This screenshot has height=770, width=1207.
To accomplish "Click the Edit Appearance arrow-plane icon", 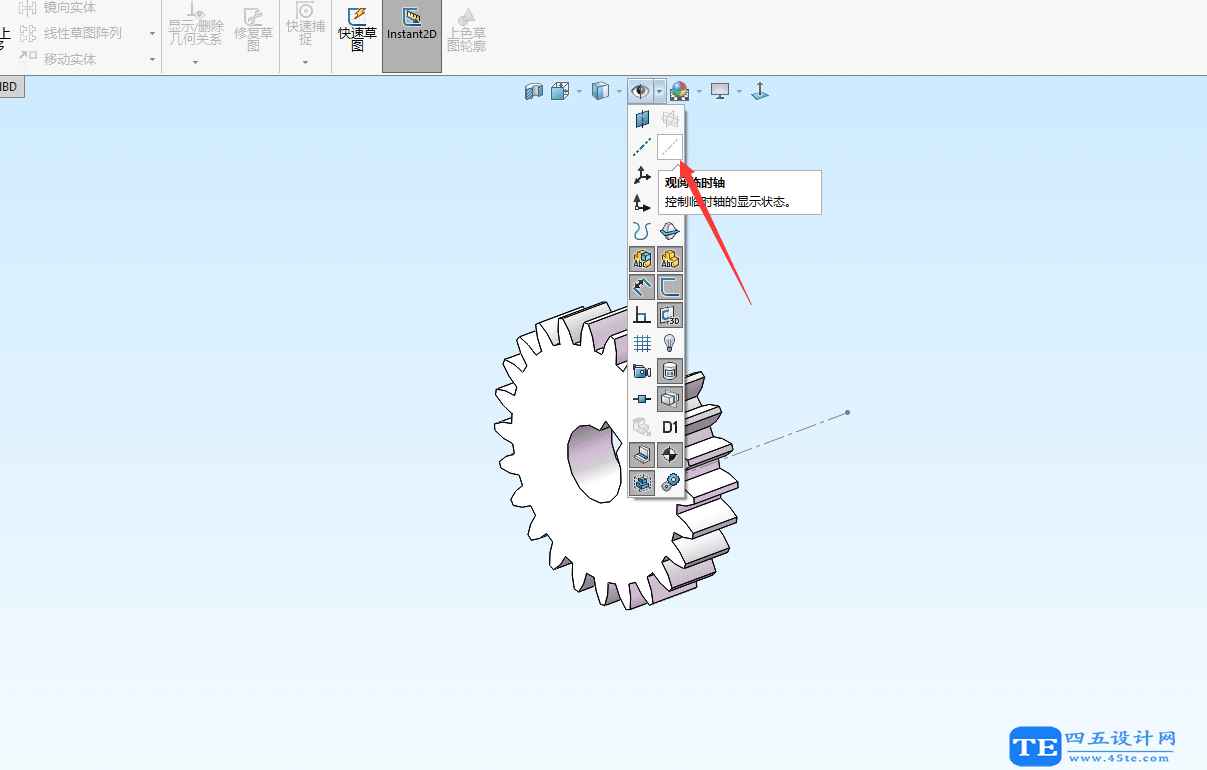I will [x=760, y=90].
